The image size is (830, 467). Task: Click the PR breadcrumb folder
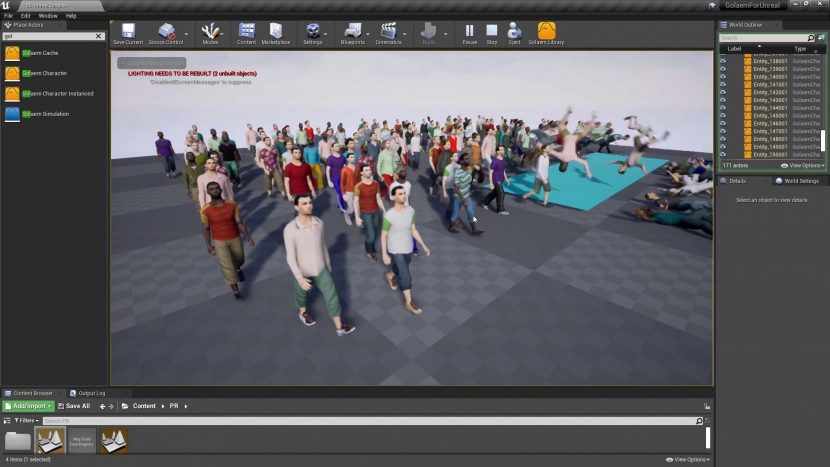click(x=174, y=406)
